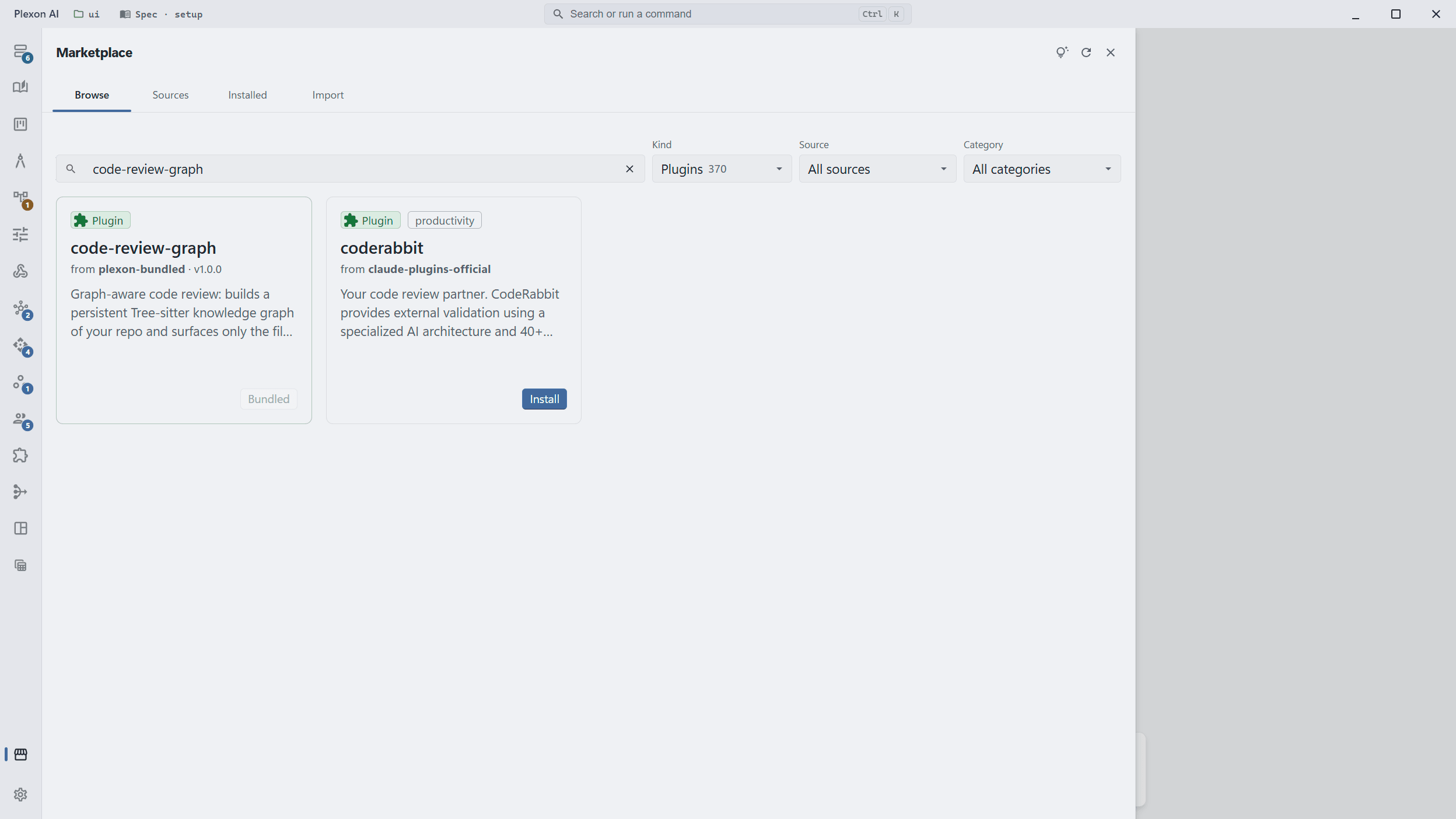Click the plexon-bundled source name
The width and height of the screenshot is (1456, 819).
click(142, 269)
